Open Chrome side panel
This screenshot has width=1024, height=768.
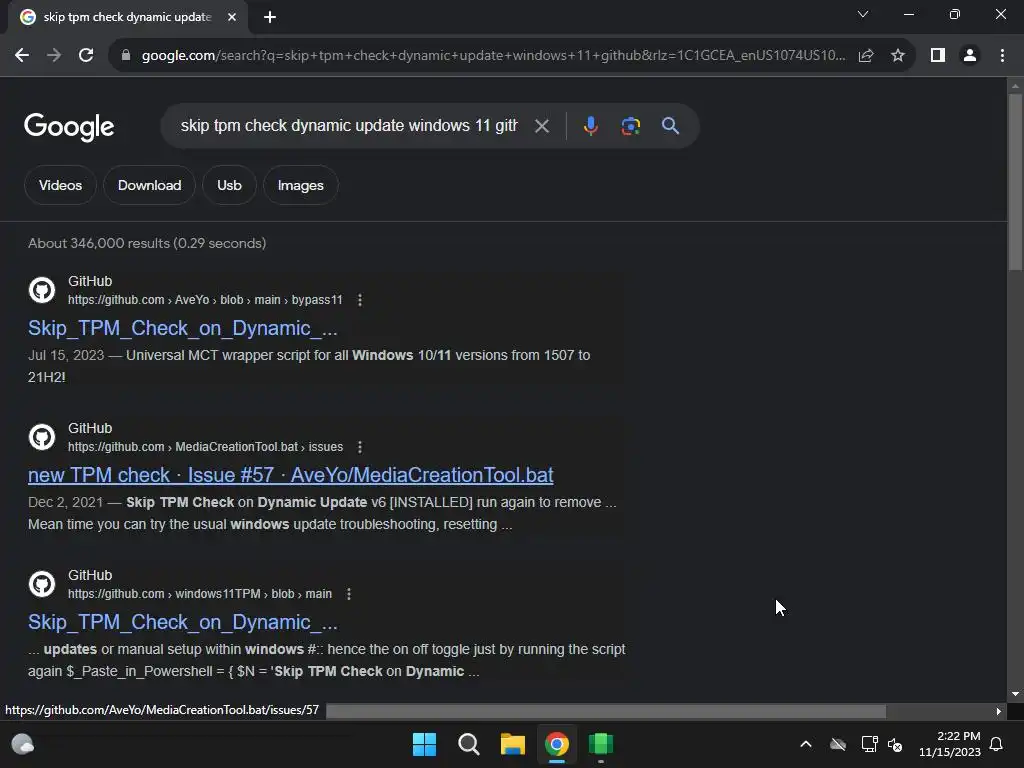[938, 56]
